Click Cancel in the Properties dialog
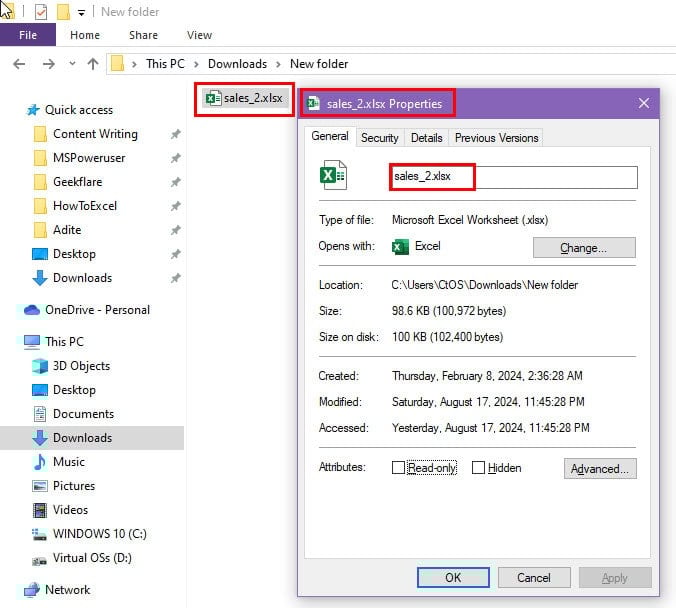676x608 pixels. pyautogui.click(x=534, y=577)
